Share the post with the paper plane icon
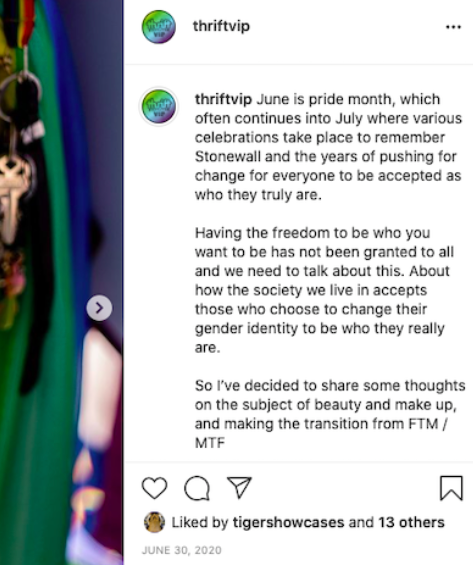 pos(239,488)
